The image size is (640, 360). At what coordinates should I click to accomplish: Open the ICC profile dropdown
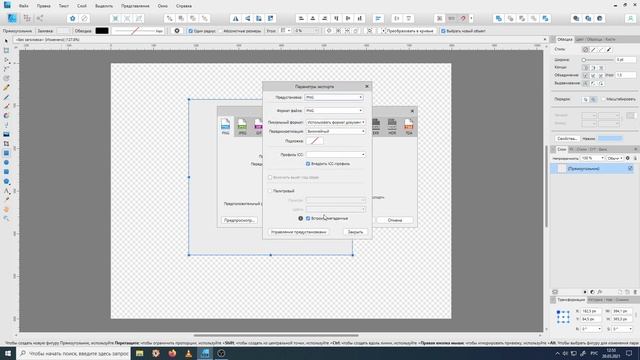[x=336, y=155]
